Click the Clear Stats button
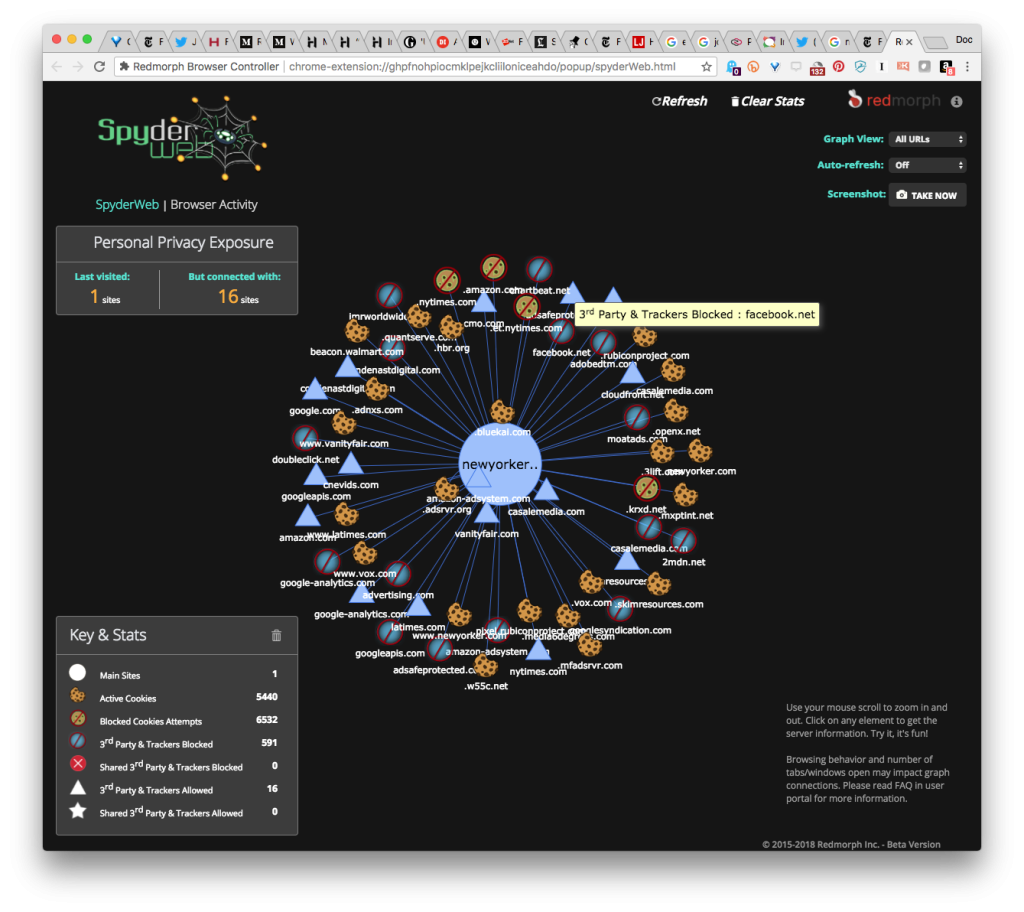The width and height of the screenshot is (1024, 912). coord(767,101)
